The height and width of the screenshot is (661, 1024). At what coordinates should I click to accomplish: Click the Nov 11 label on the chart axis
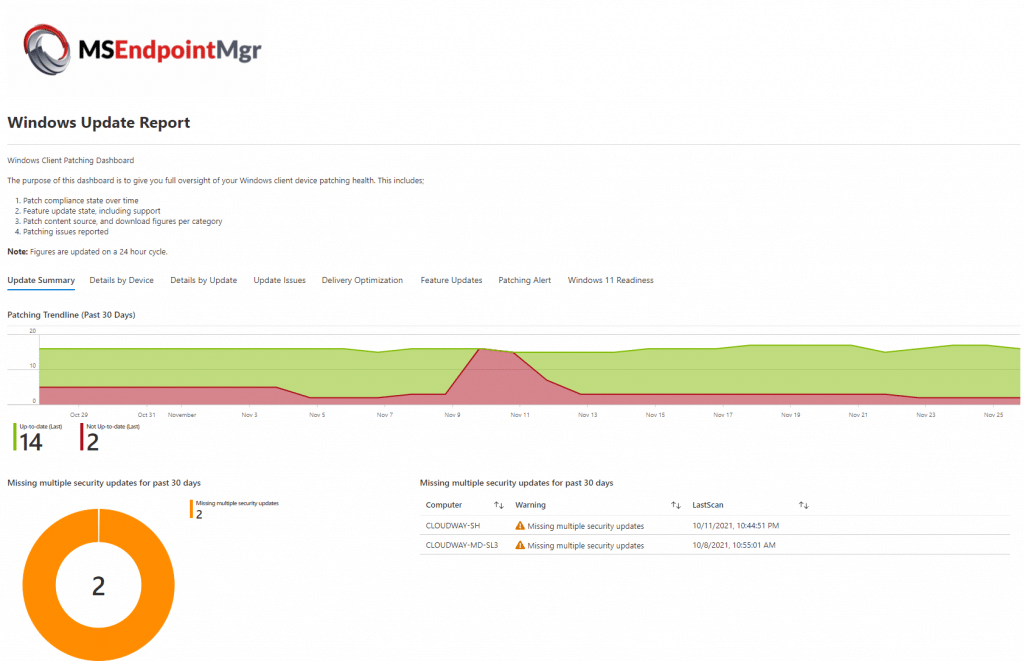coord(520,415)
